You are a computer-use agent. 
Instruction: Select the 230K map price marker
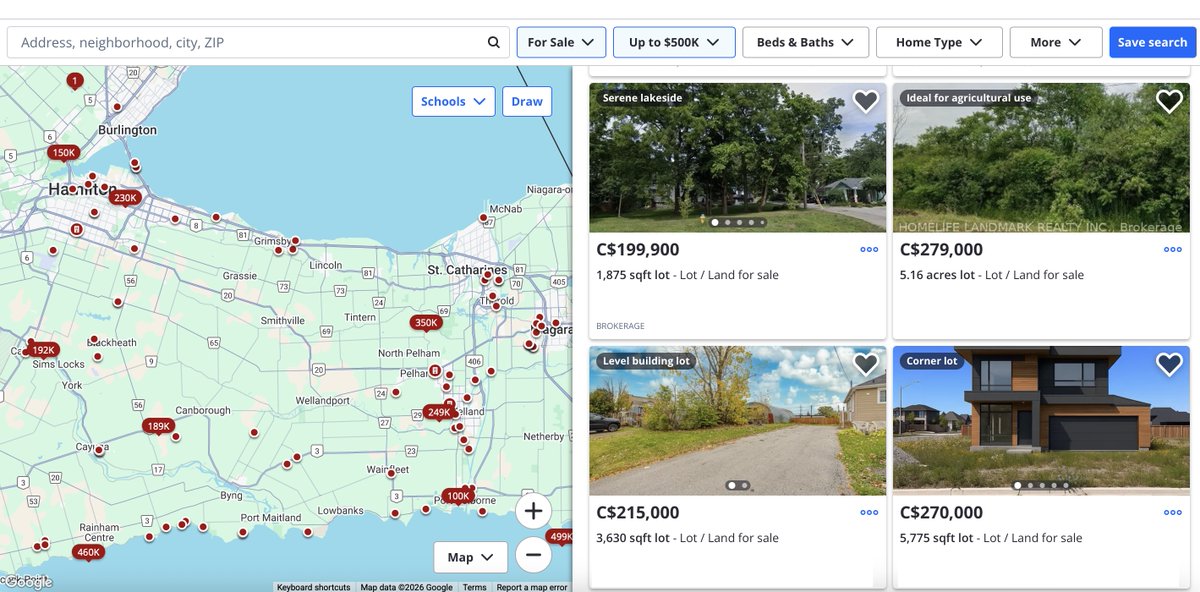click(125, 199)
